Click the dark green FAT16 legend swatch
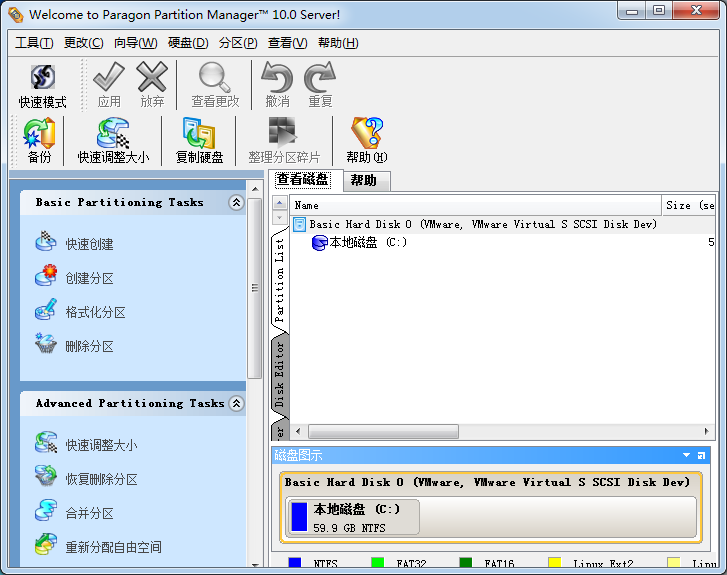727x575 pixels. pos(466,563)
